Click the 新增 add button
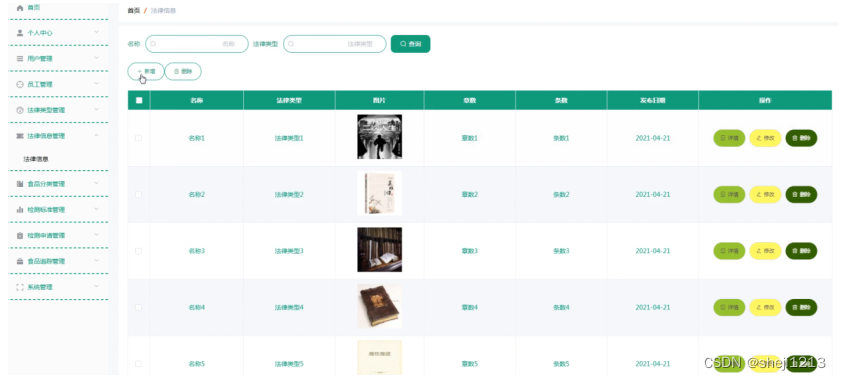 (x=146, y=71)
